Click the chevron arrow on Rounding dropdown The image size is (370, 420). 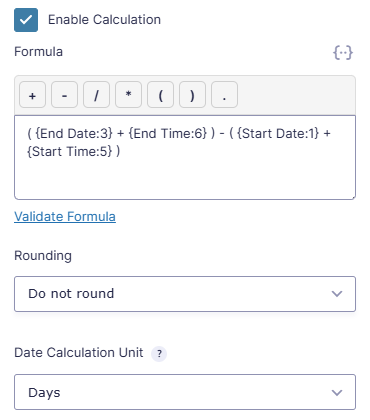[337, 294]
